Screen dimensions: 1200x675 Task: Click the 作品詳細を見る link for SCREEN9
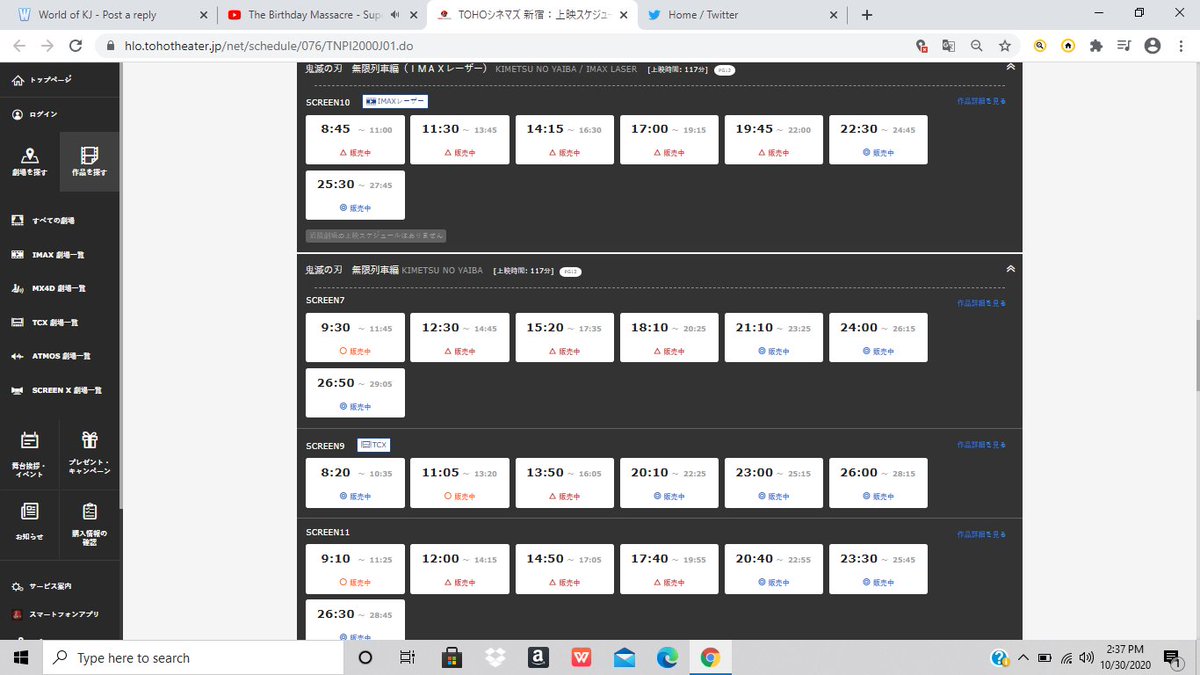(x=981, y=444)
